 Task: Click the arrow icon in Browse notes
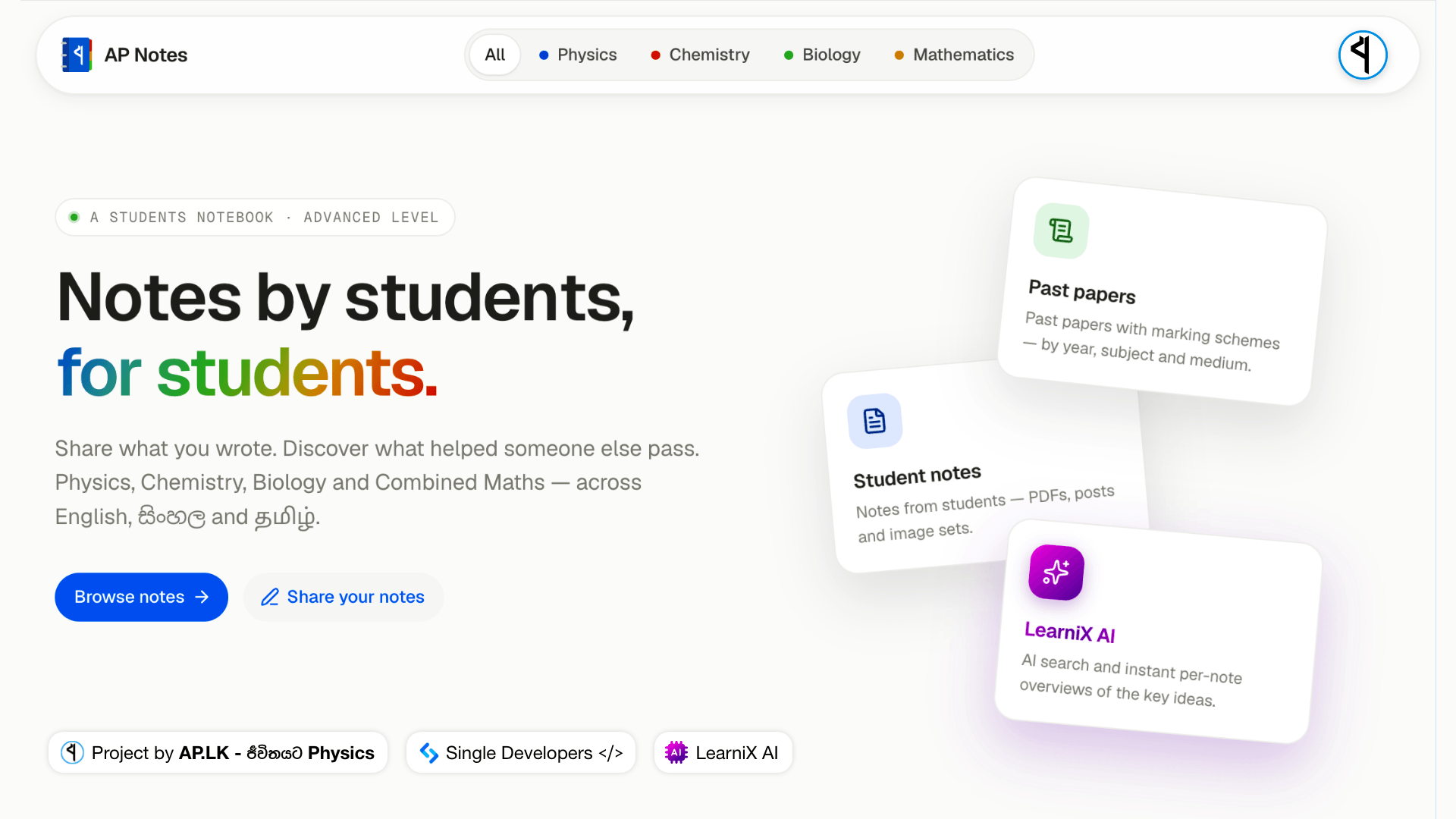tap(202, 597)
